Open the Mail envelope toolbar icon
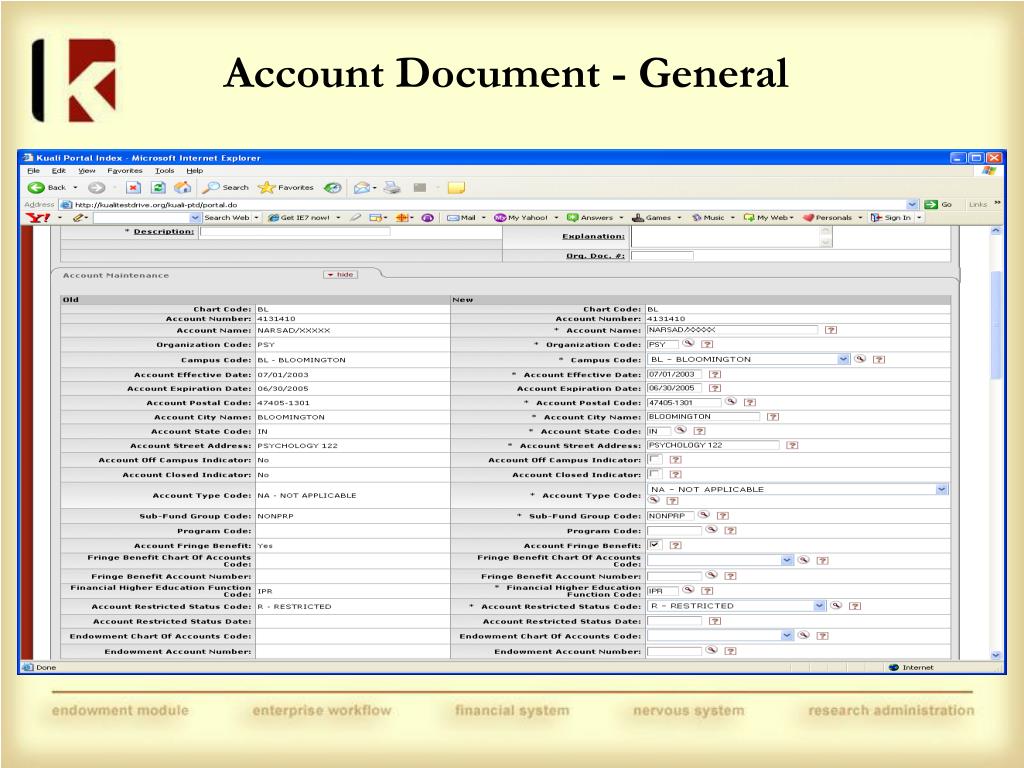 (x=362, y=187)
